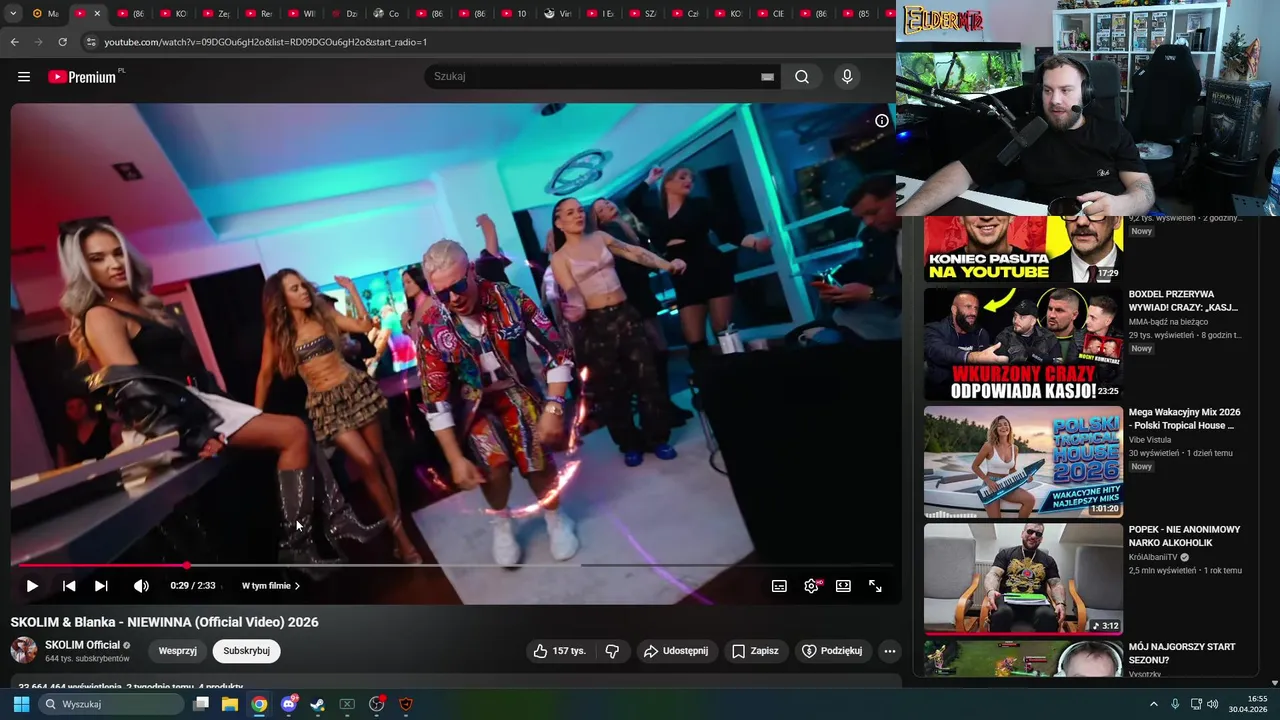Image resolution: width=1280 pixels, height=720 pixels.
Task: Click taskbar Wyszukaj search box
Action: [111, 704]
